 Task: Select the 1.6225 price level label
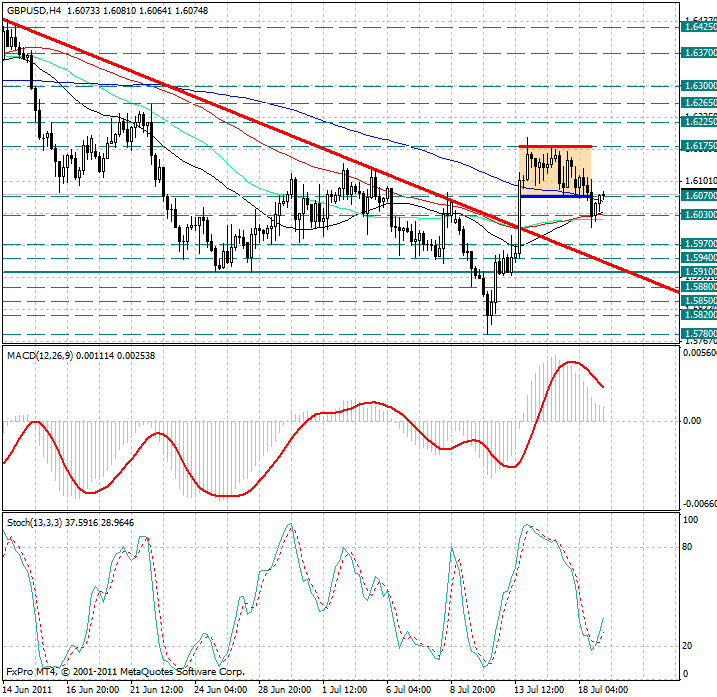pyautogui.click(x=699, y=121)
